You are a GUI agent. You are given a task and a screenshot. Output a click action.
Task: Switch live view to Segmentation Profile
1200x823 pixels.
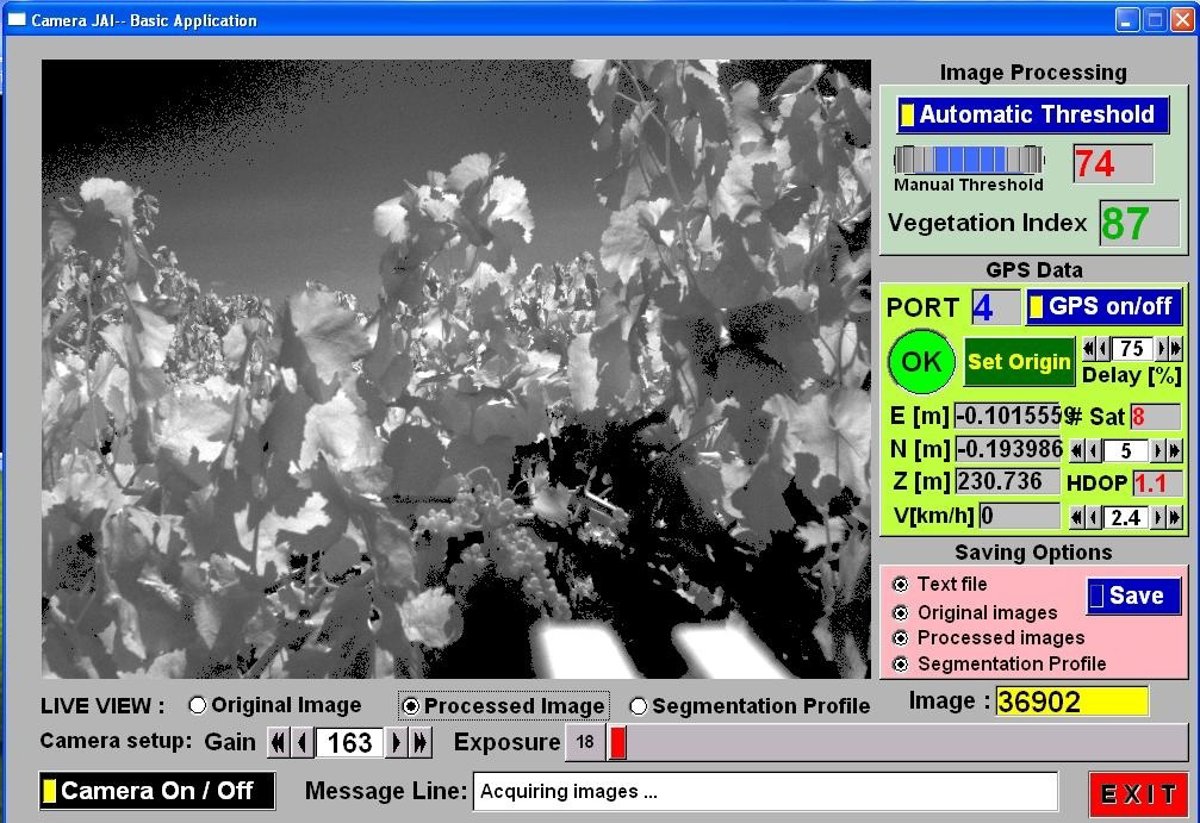pyautogui.click(x=638, y=707)
